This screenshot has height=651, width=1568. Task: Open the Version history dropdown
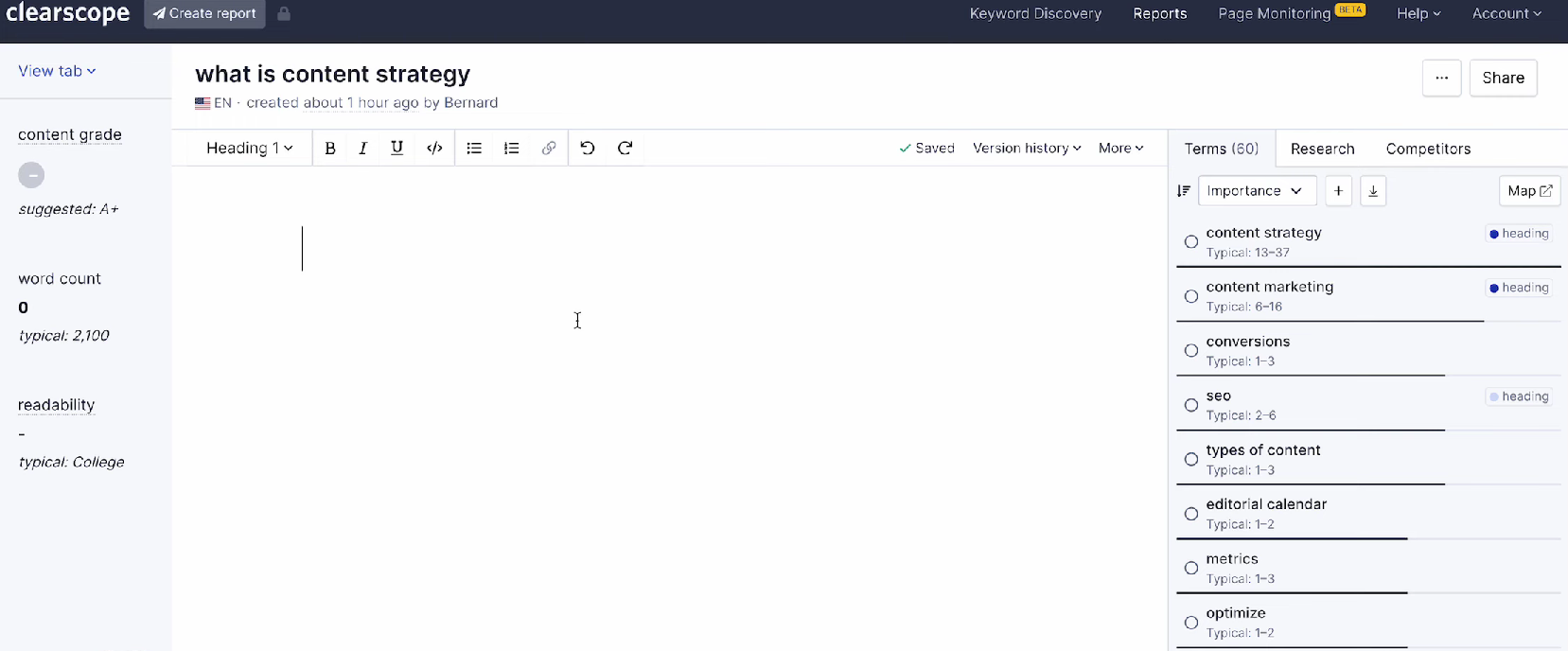[1027, 149]
